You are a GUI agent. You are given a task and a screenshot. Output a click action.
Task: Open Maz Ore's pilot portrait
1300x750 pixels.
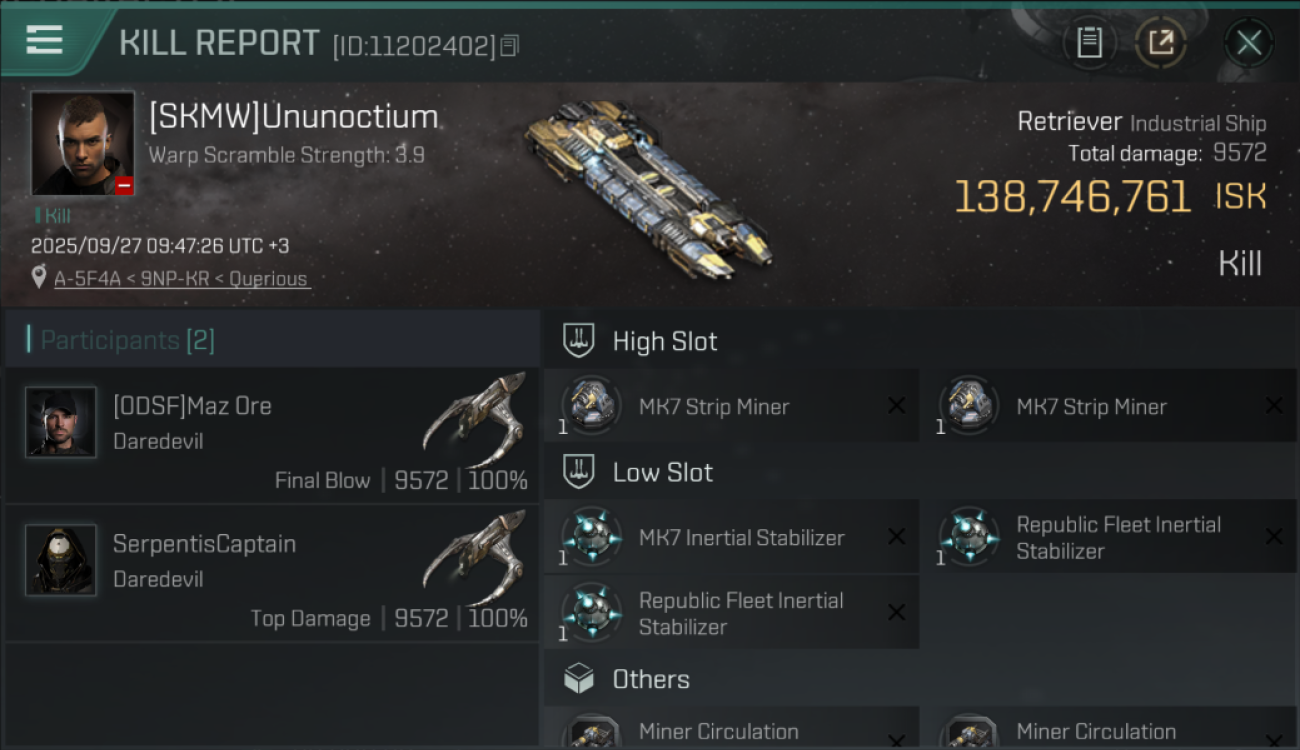pos(61,422)
